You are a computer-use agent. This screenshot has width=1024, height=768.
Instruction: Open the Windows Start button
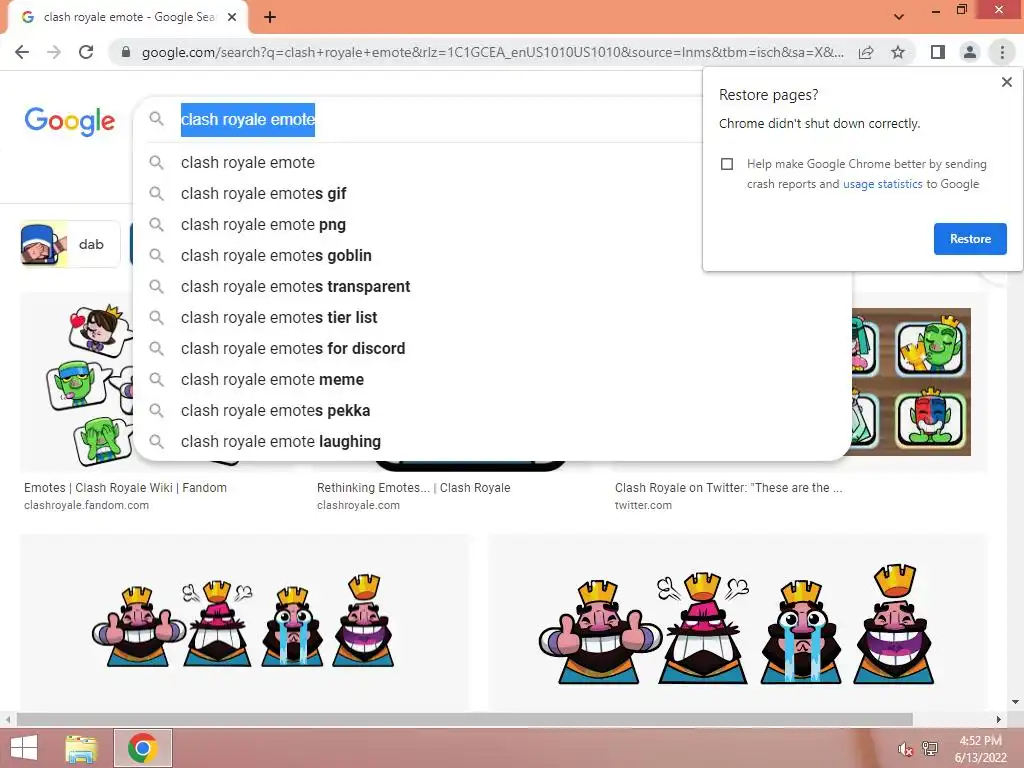(x=24, y=748)
